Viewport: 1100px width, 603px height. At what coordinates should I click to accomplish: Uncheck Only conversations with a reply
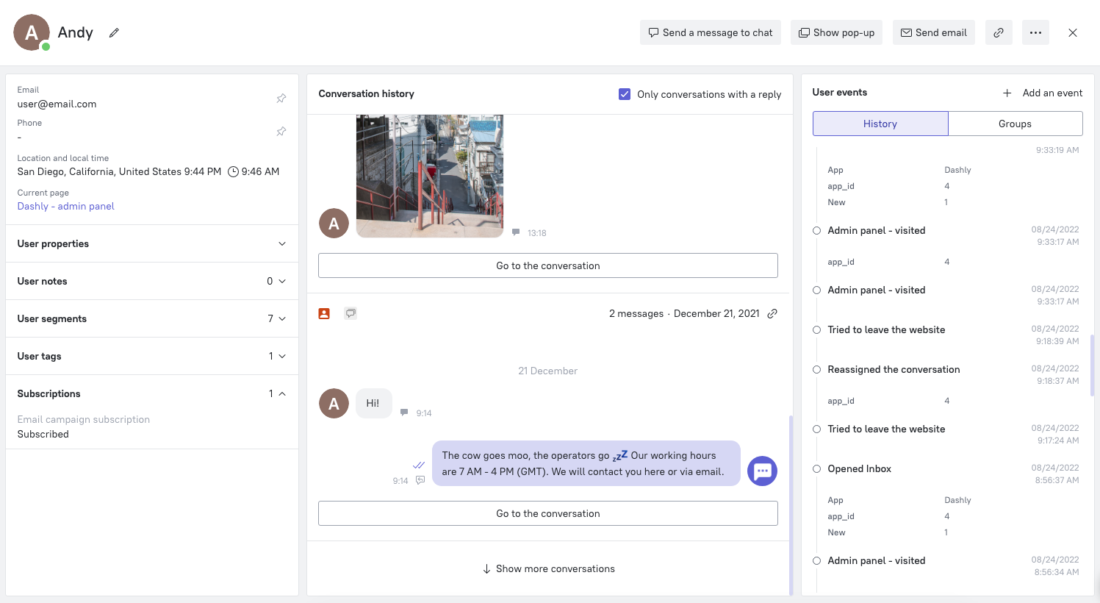624,93
